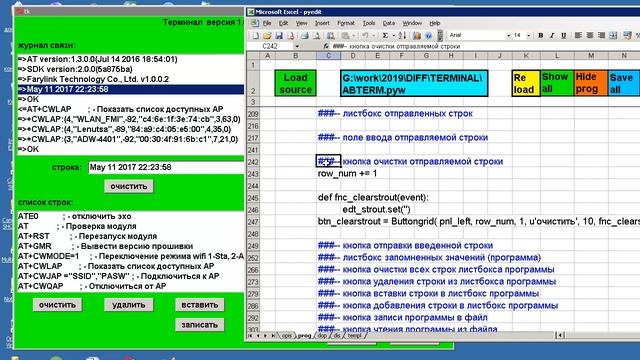Image resolution: width=640 pixels, height=360 pixels.
Task: Click the очистить button beside удалить
Action: click(57, 304)
